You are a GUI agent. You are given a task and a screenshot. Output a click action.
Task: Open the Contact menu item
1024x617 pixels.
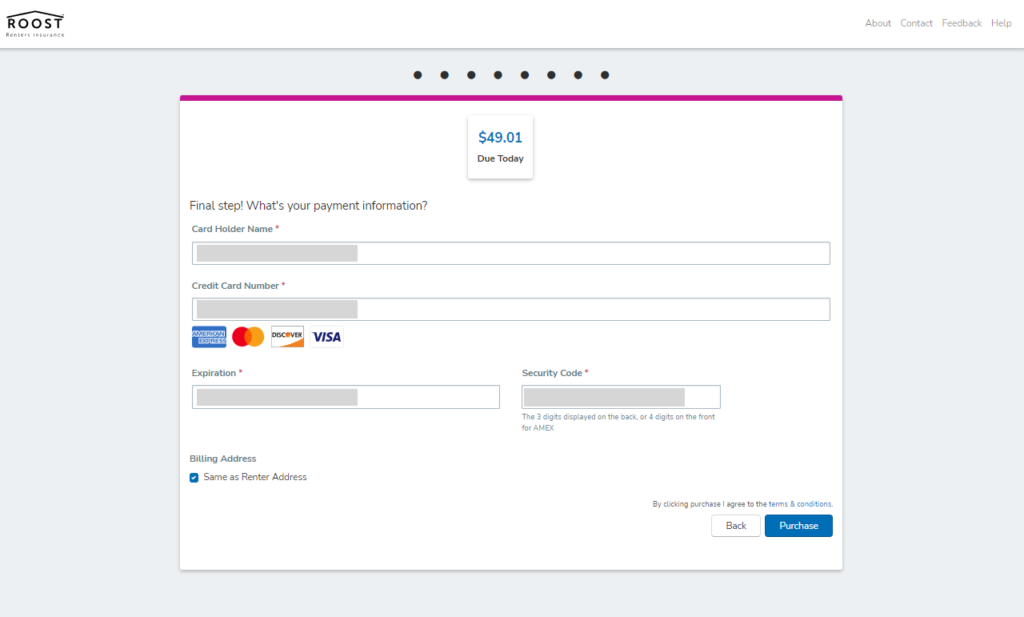[916, 24]
